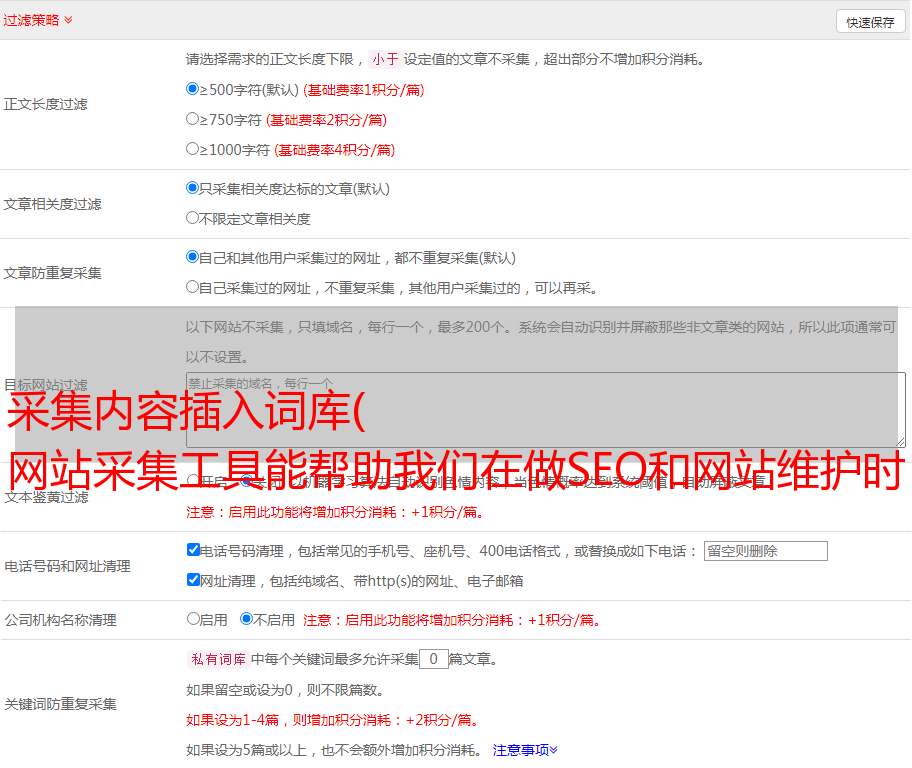
Task: Select the ≥1000字符 length option
Action: pos(192,149)
